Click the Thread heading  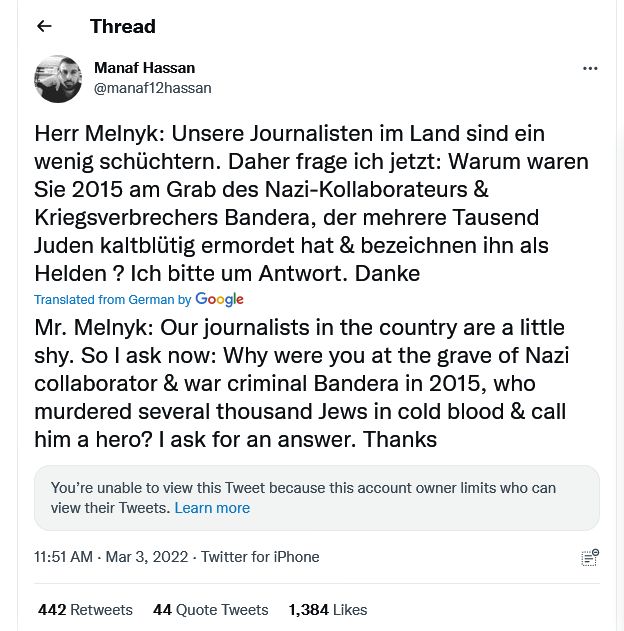[x=122, y=26]
